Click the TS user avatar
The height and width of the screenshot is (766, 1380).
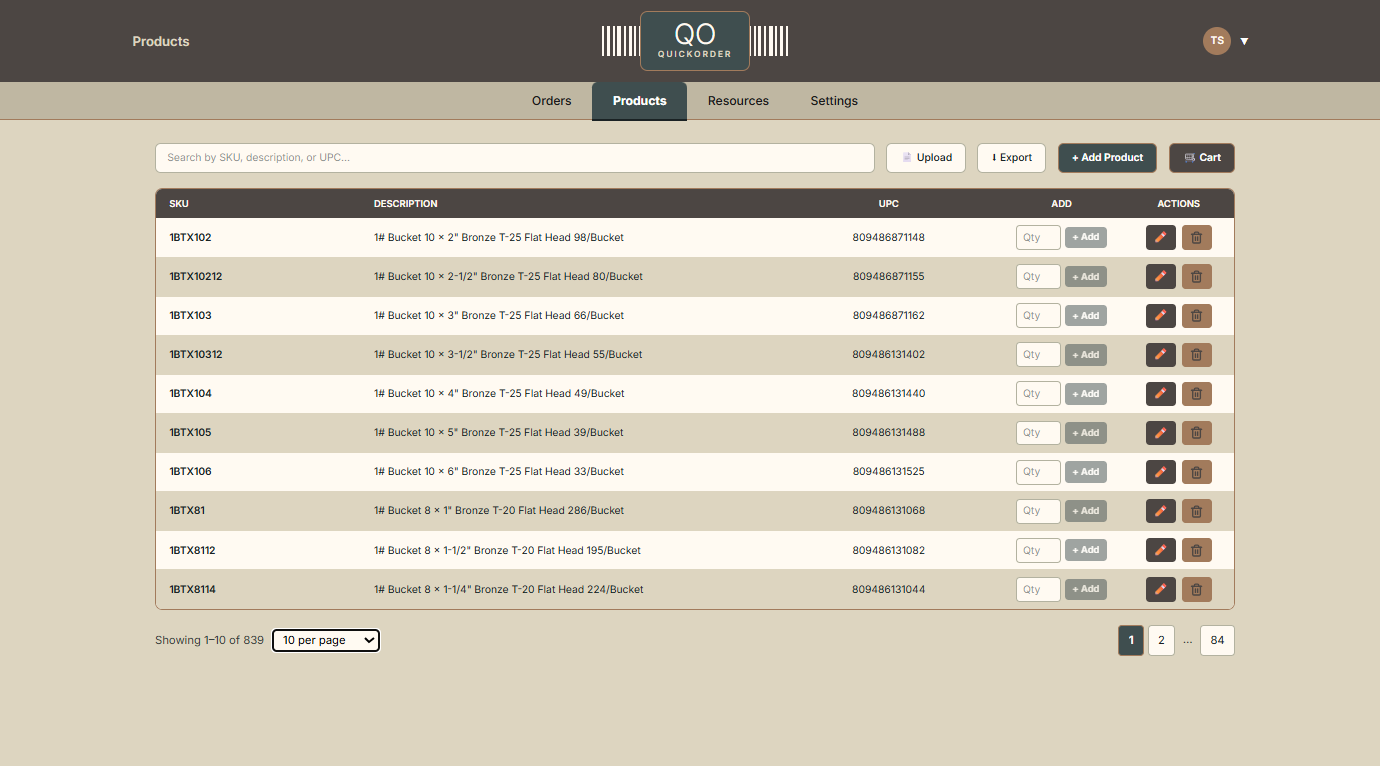click(1216, 41)
